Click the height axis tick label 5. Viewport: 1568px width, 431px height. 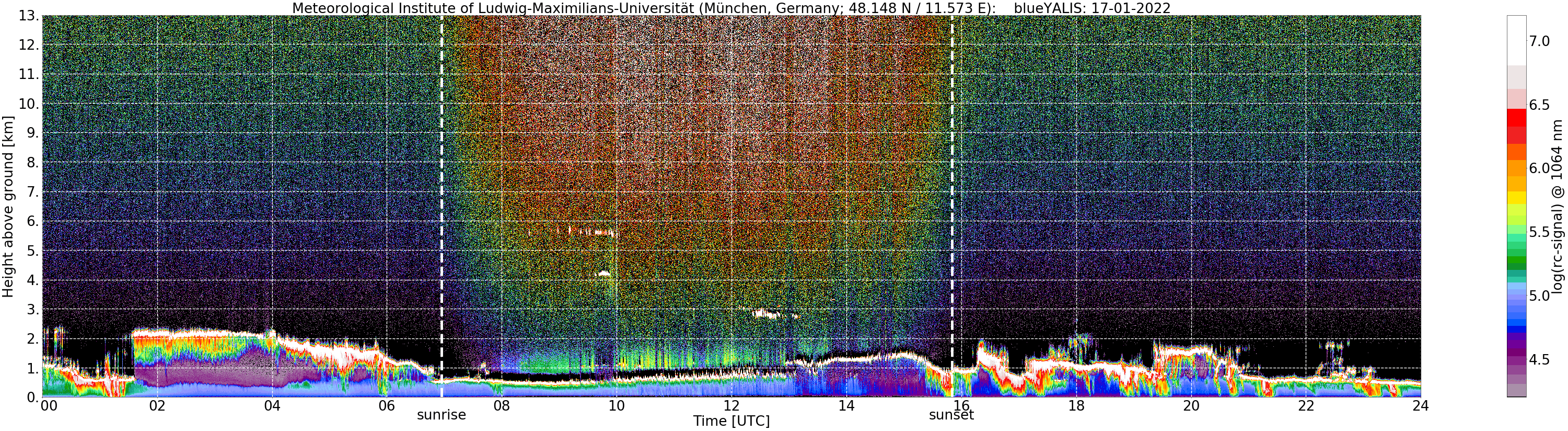coord(32,250)
